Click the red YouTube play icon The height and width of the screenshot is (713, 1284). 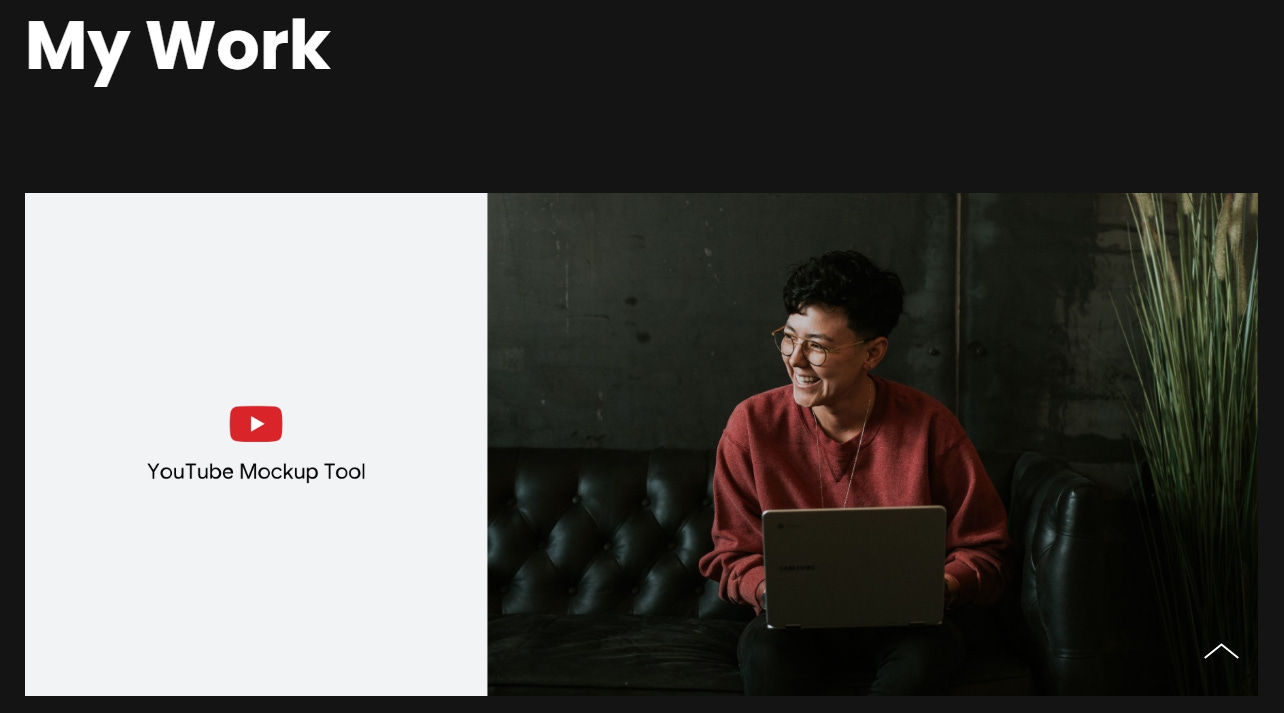(x=256, y=424)
